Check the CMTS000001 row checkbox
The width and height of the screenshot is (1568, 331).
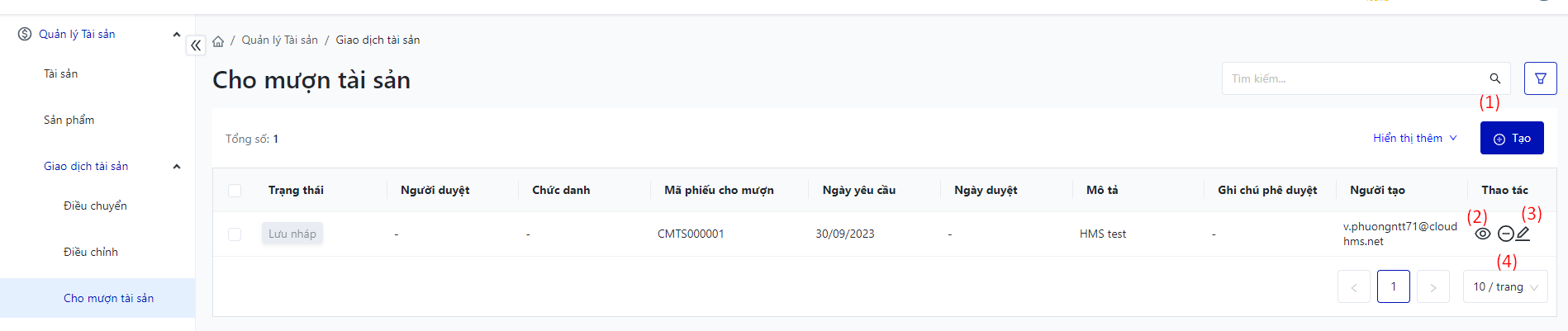tap(235, 234)
